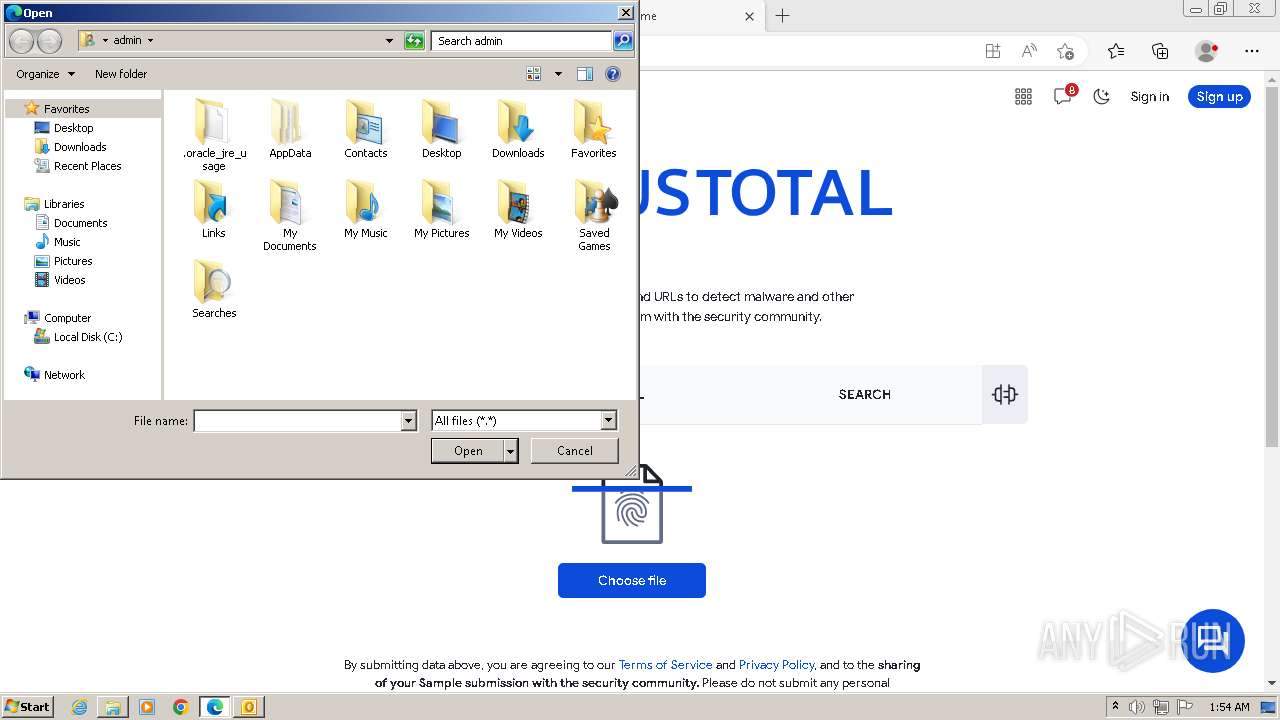Open VirusTotal notifications icon
1280x720 pixels.
click(x=1063, y=96)
